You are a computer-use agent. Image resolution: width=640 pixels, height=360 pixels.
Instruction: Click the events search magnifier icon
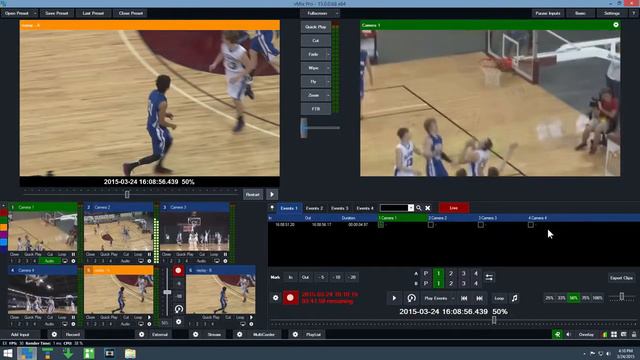coord(419,208)
